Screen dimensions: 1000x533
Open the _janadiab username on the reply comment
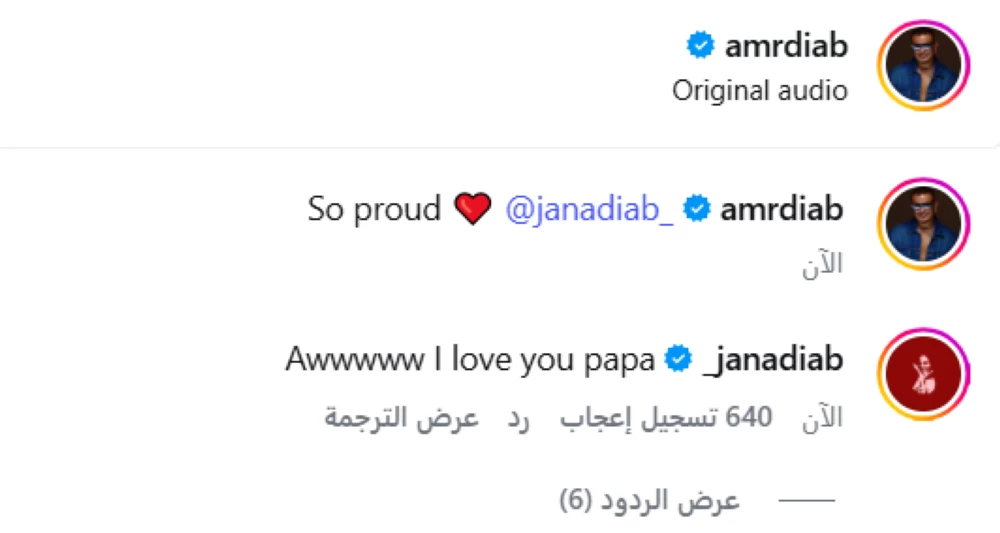(x=773, y=359)
